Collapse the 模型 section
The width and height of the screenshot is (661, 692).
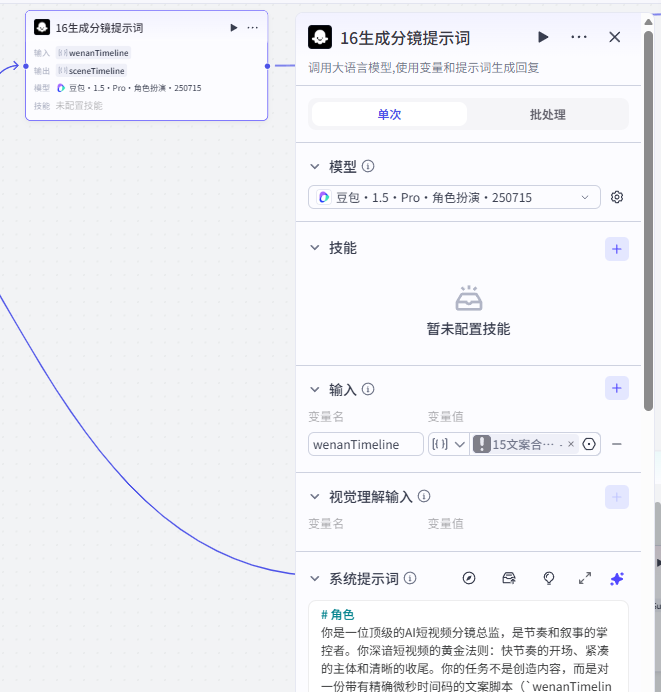click(315, 166)
